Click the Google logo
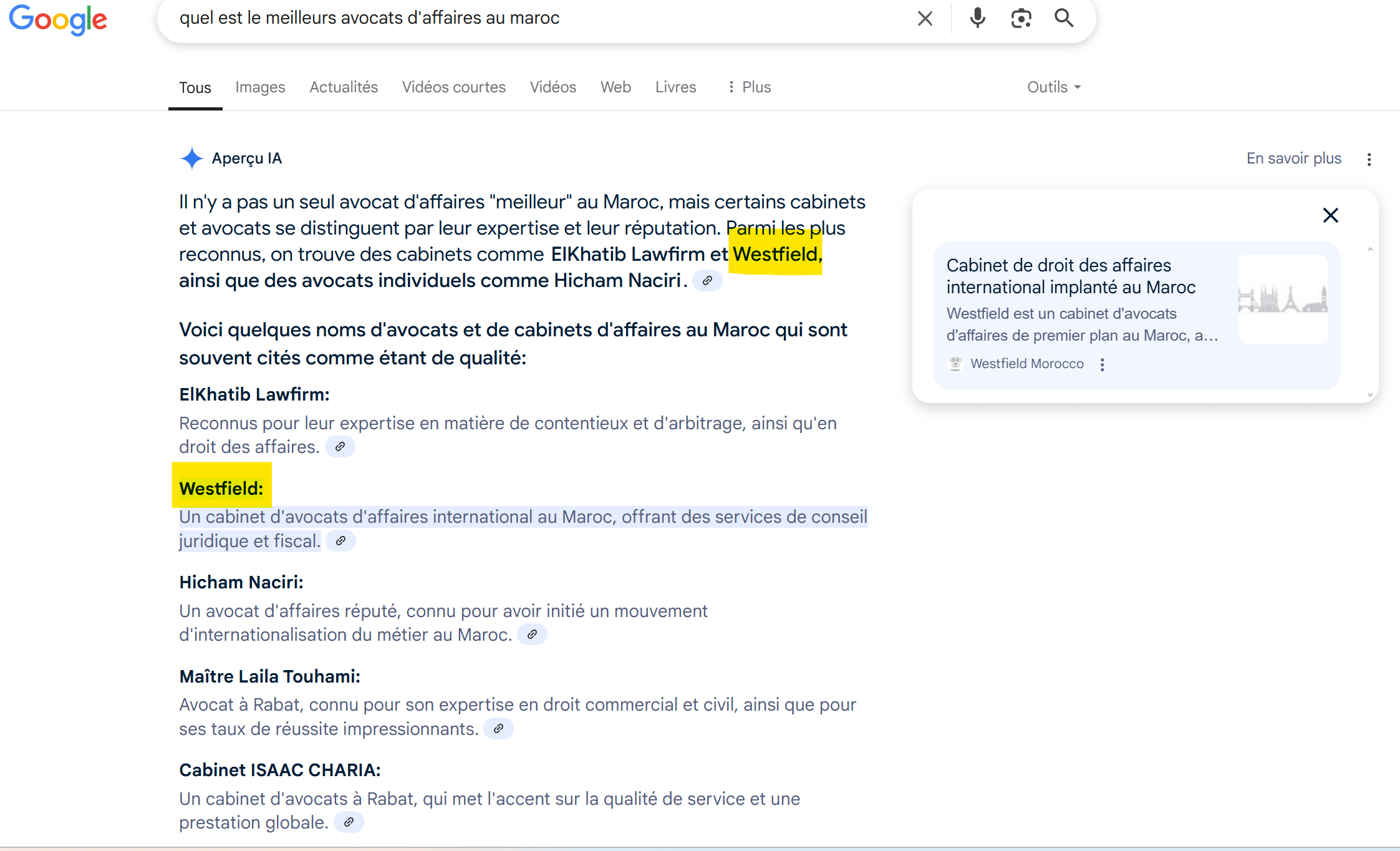 click(58, 20)
